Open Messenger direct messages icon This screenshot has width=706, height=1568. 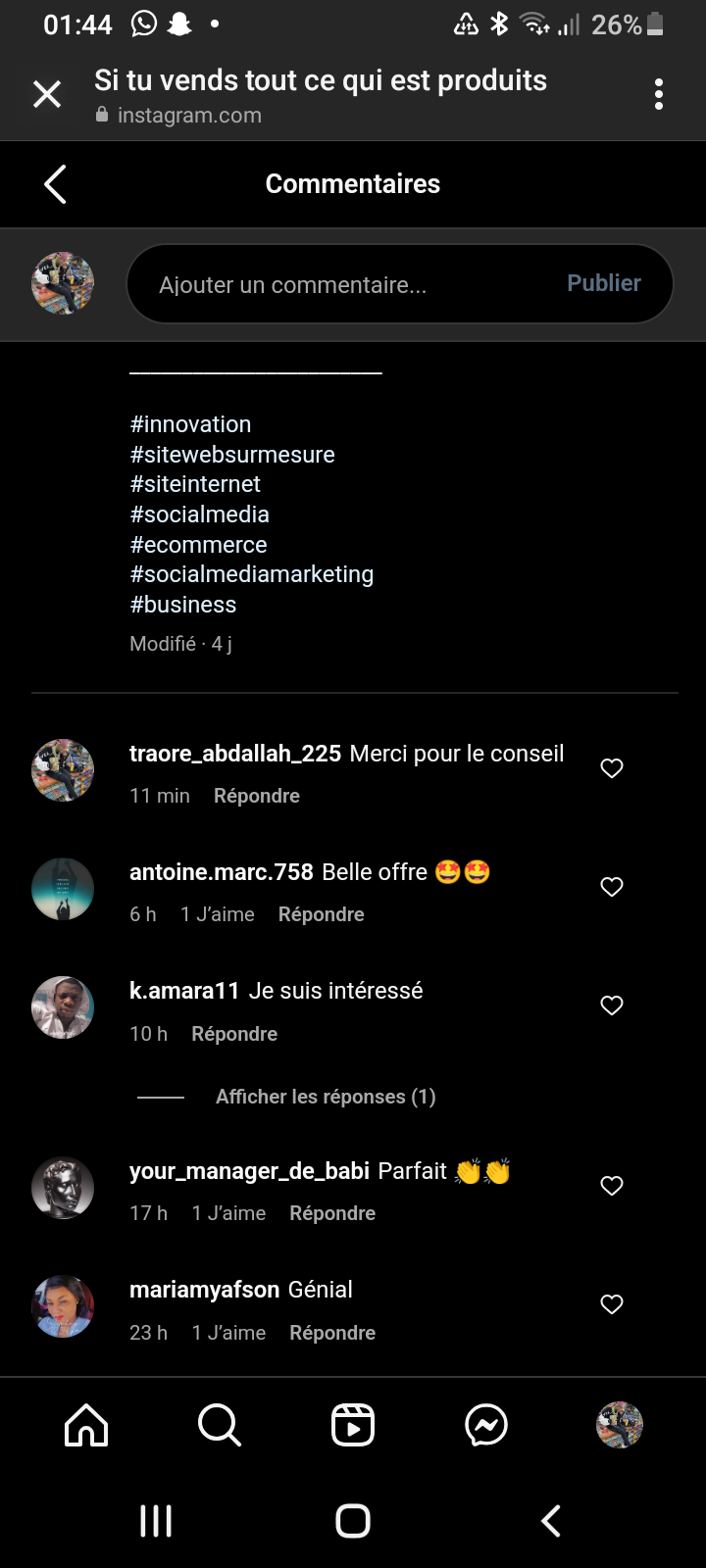(x=486, y=1425)
